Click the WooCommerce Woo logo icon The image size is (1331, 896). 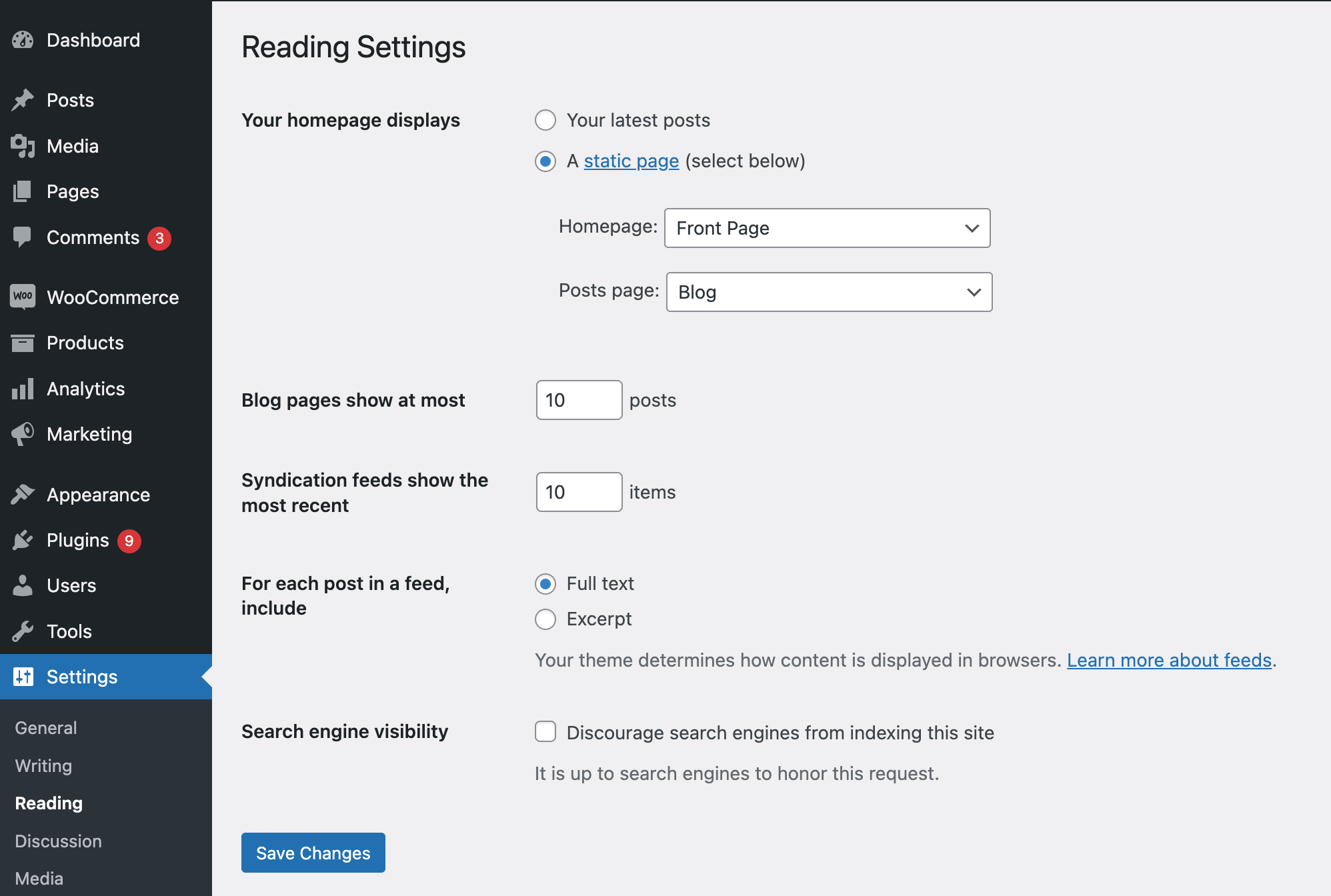pos(23,297)
